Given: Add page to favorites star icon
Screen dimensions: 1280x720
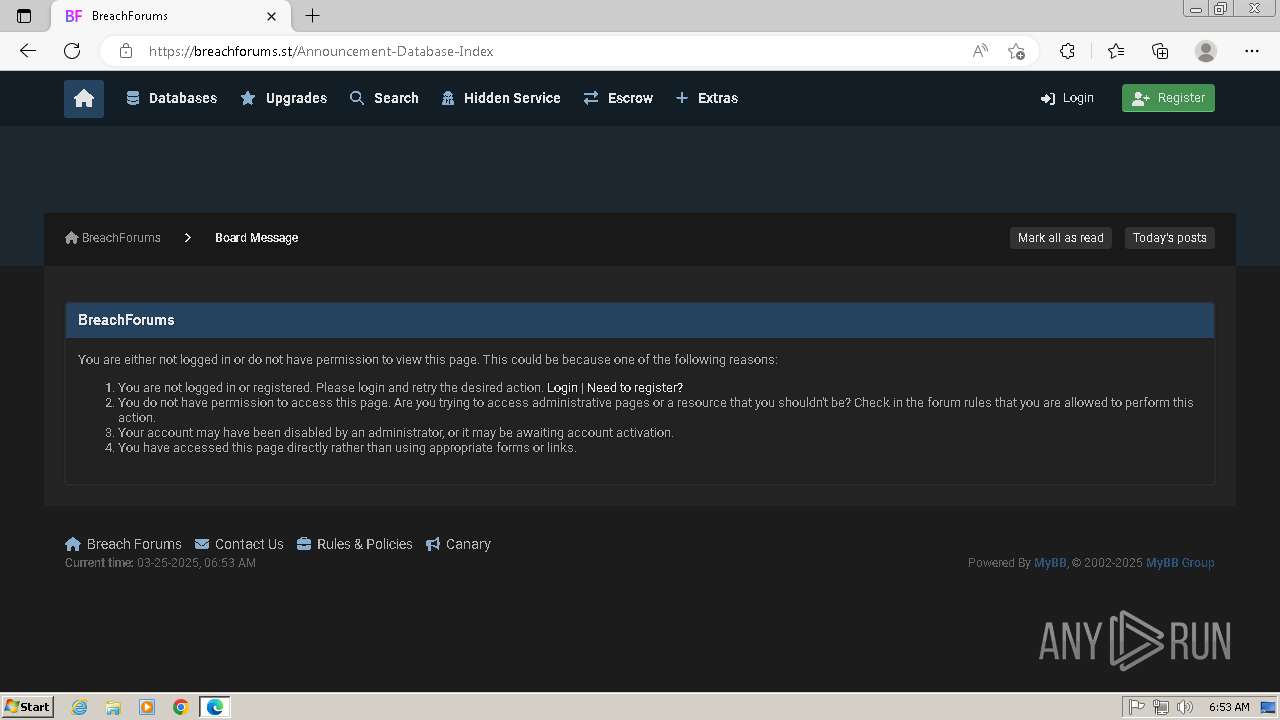Looking at the screenshot, I should click(1016, 51).
